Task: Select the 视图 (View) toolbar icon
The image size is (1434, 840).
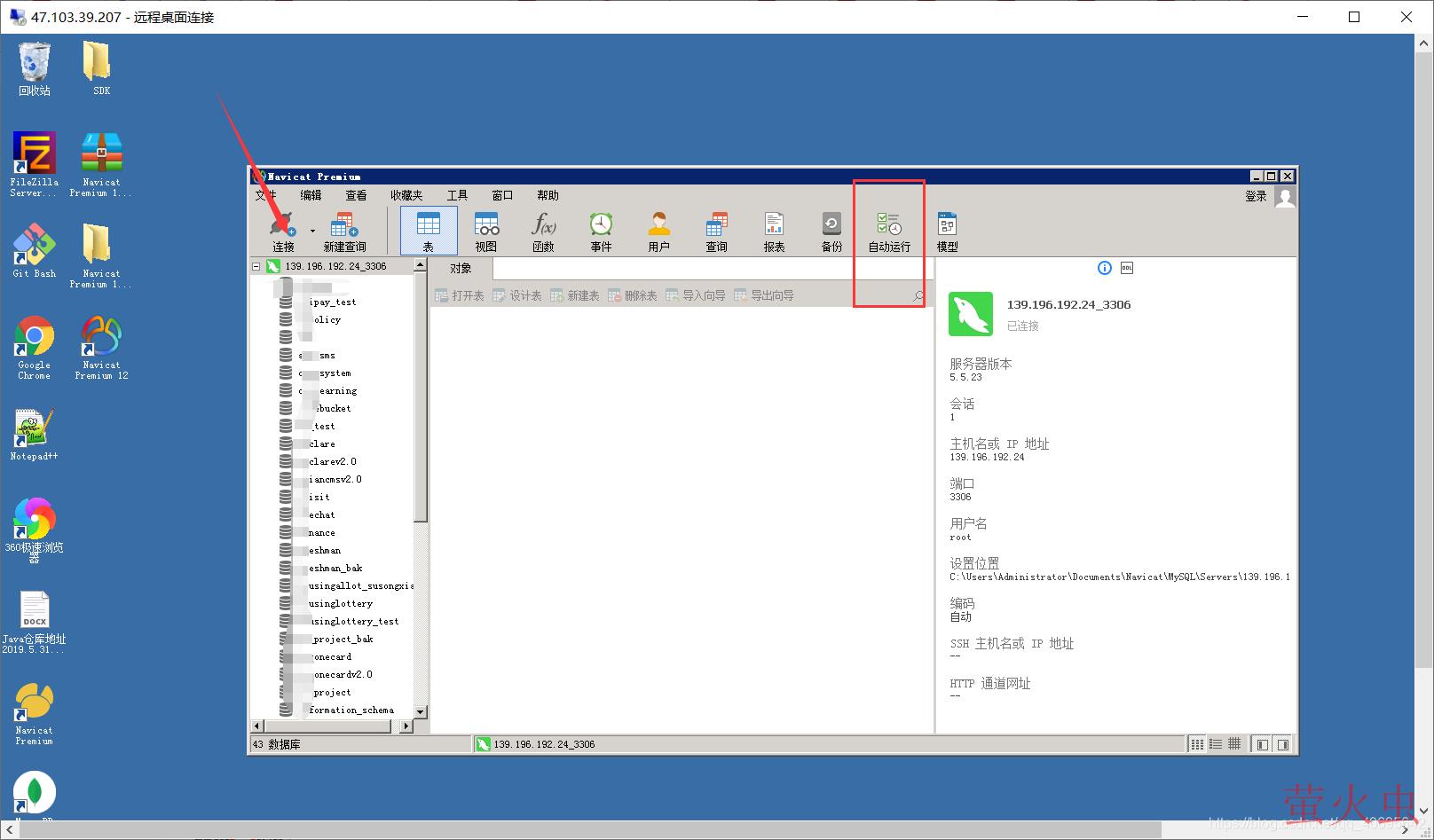Action: click(x=486, y=232)
